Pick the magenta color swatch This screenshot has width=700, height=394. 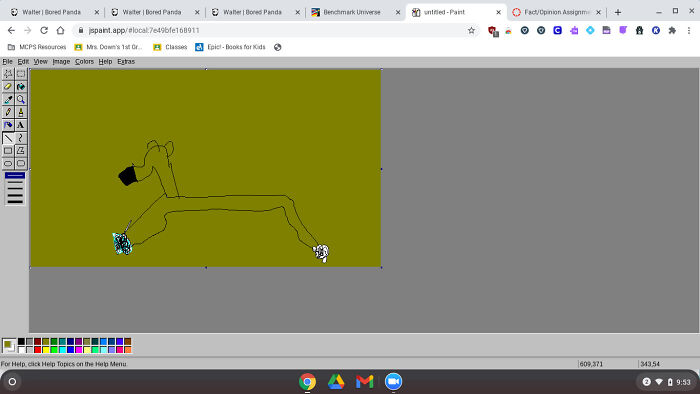(79, 350)
